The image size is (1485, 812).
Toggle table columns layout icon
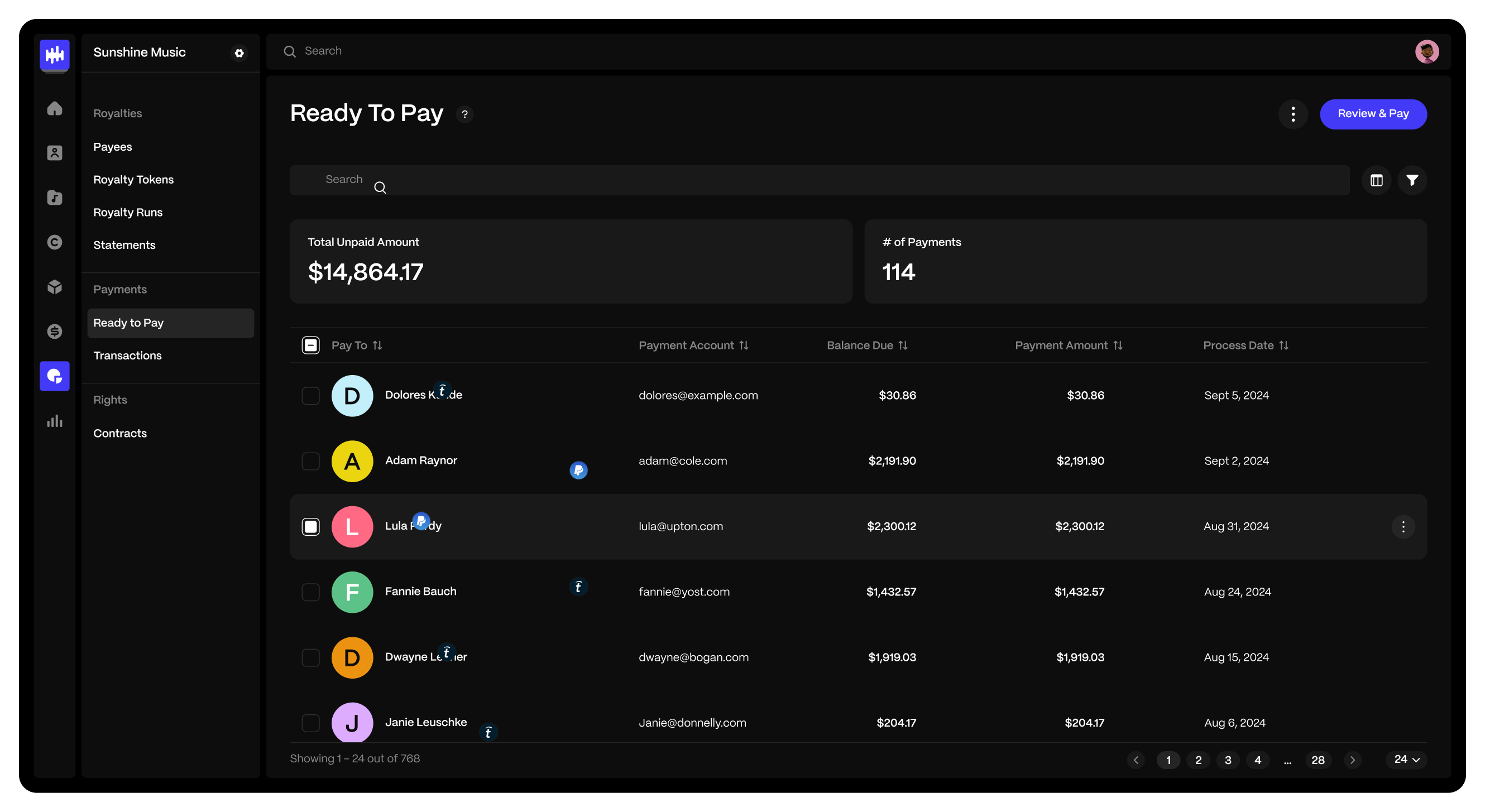point(1376,180)
